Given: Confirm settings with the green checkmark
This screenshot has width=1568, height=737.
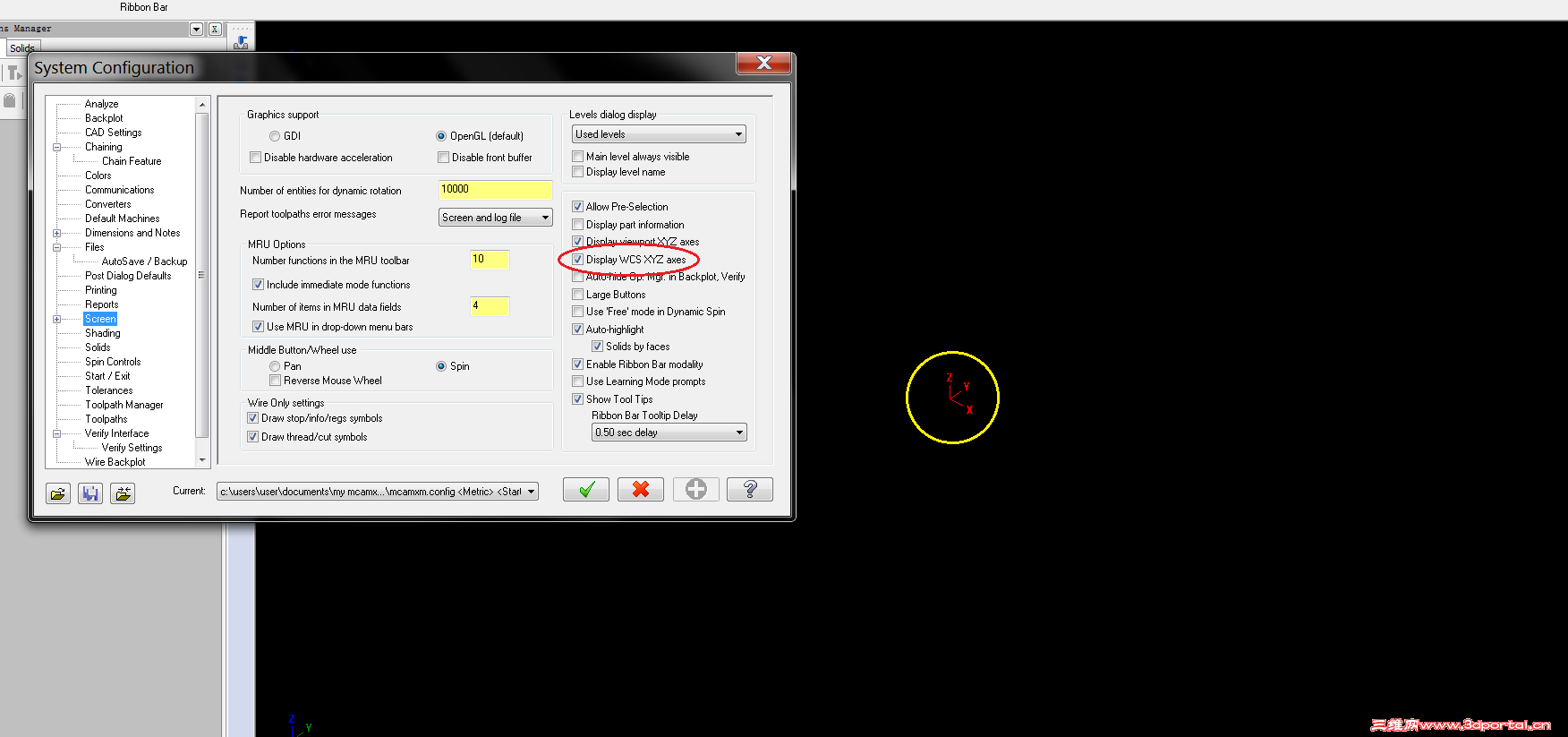Looking at the screenshot, I should (586, 489).
